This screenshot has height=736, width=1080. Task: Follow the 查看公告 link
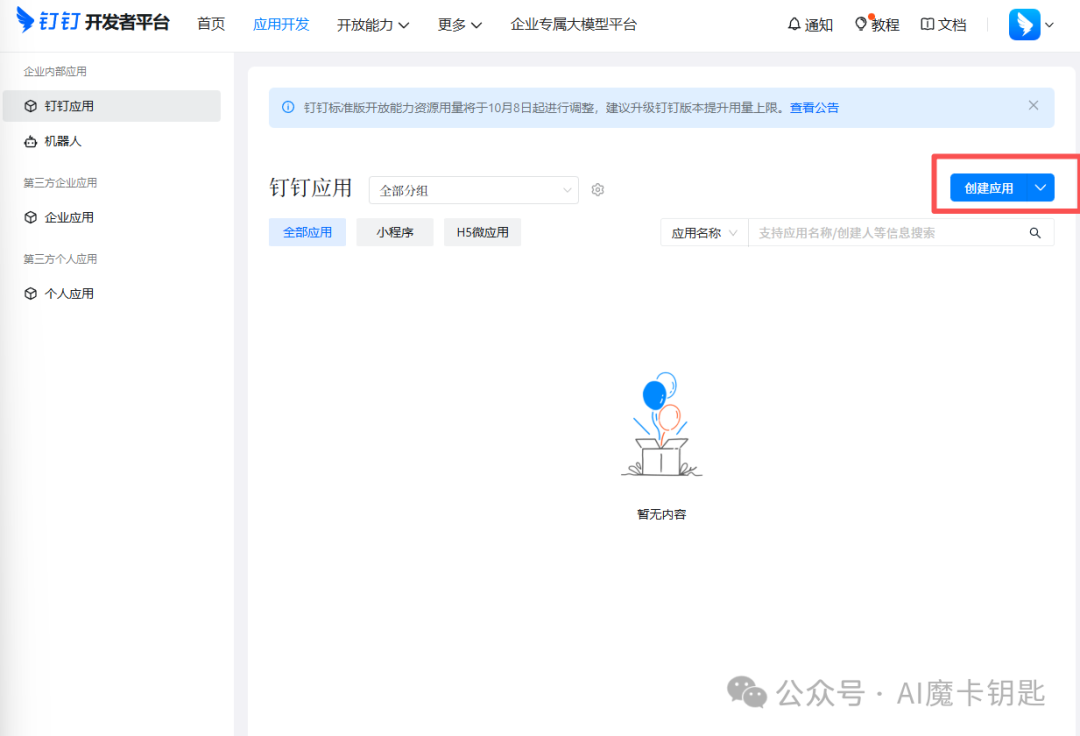(x=814, y=107)
